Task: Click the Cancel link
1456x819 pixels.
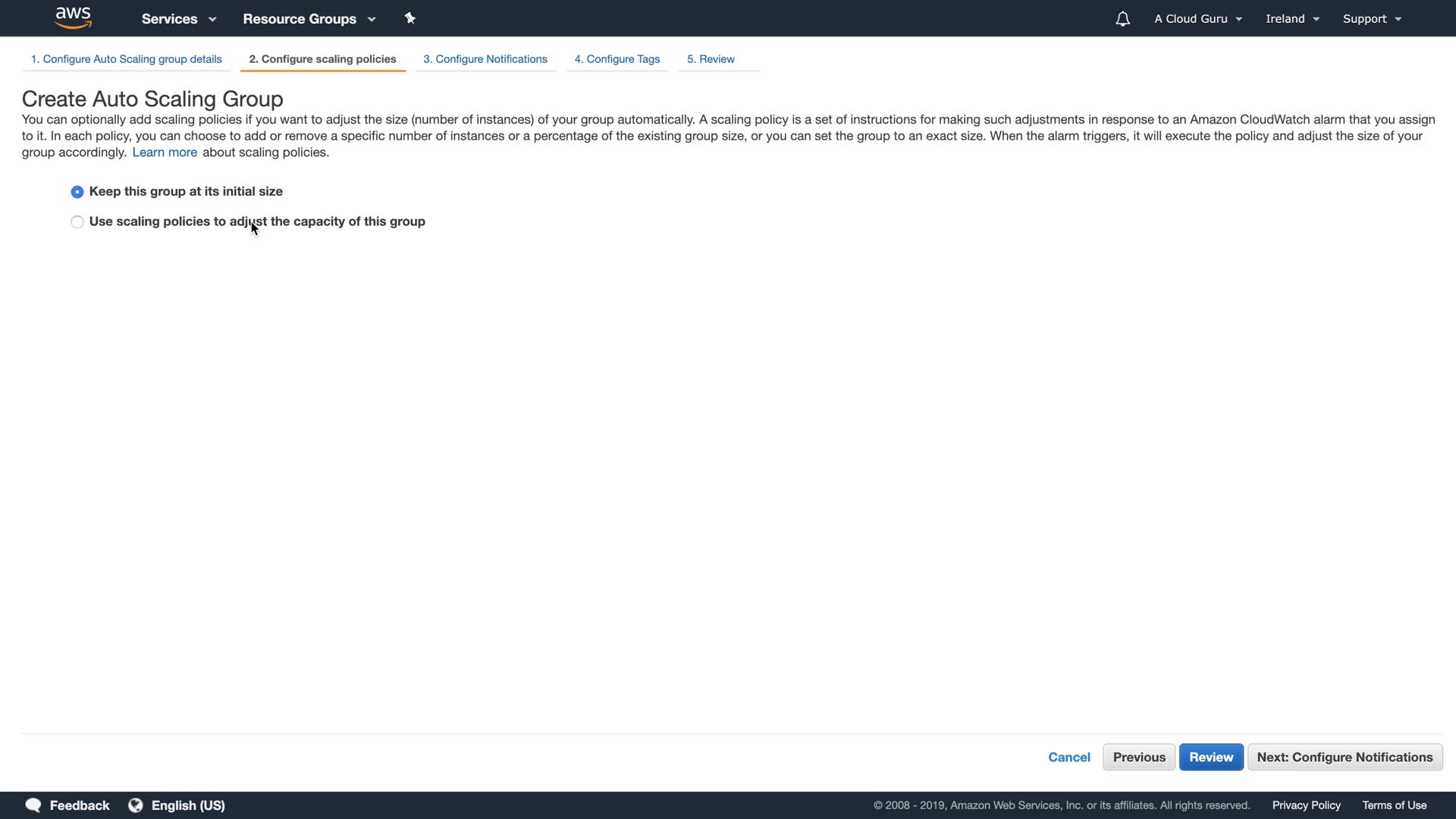Action: tap(1069, 757)
